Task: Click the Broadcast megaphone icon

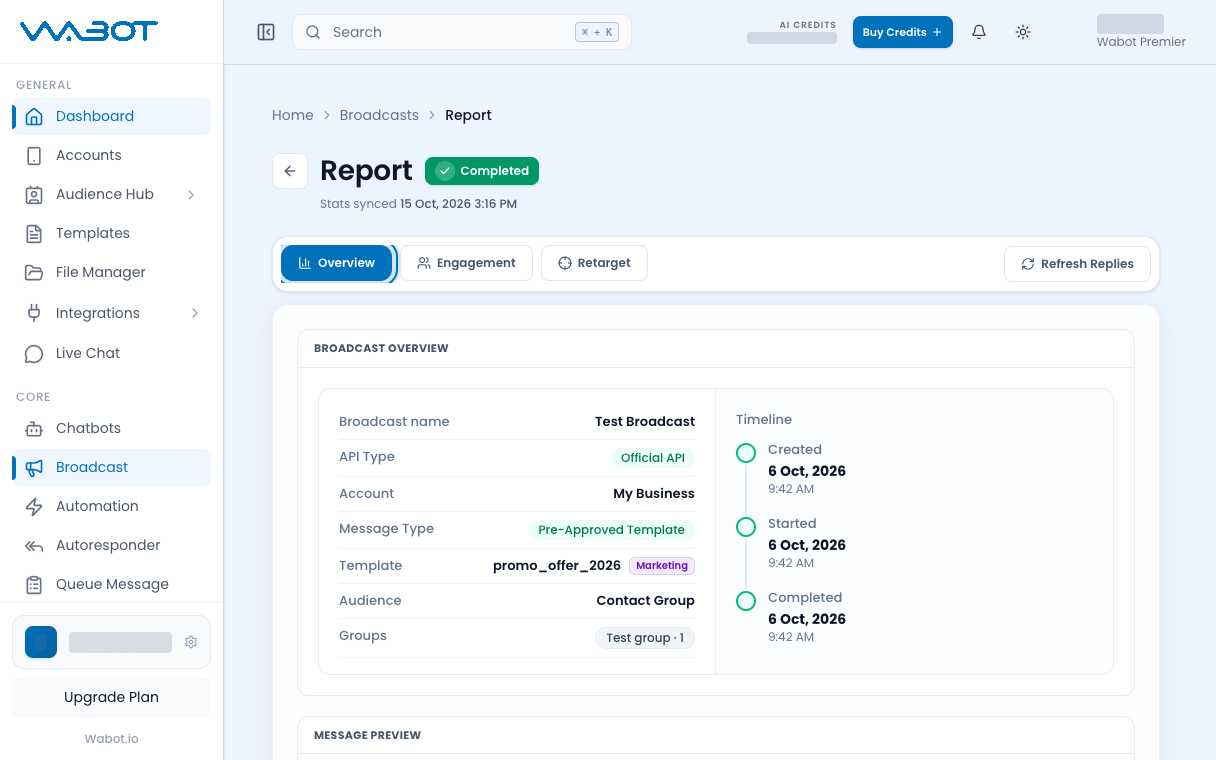Action: coord(34,467)
